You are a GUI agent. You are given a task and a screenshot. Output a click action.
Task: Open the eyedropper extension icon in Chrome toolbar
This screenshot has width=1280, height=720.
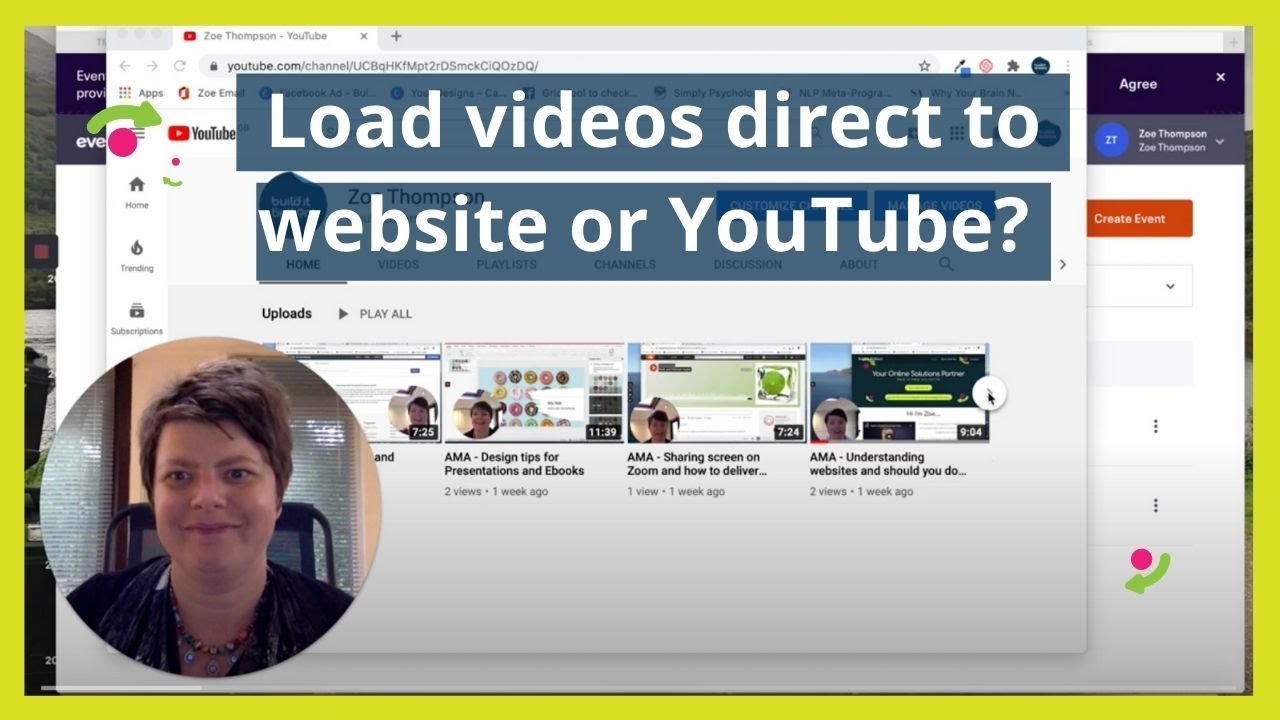(961, 66)
